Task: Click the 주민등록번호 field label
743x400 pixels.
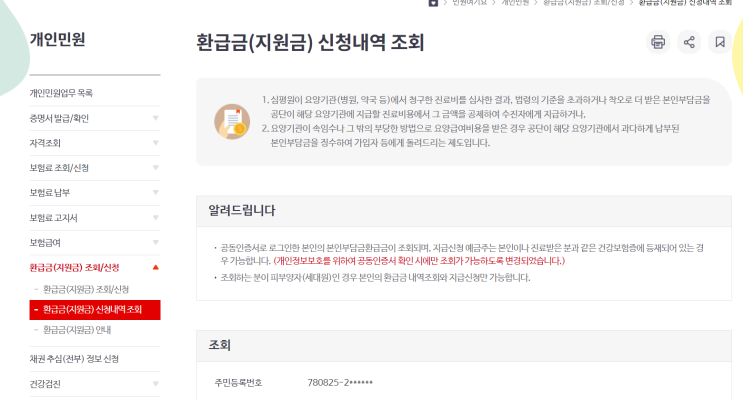Action: point(238,382)
